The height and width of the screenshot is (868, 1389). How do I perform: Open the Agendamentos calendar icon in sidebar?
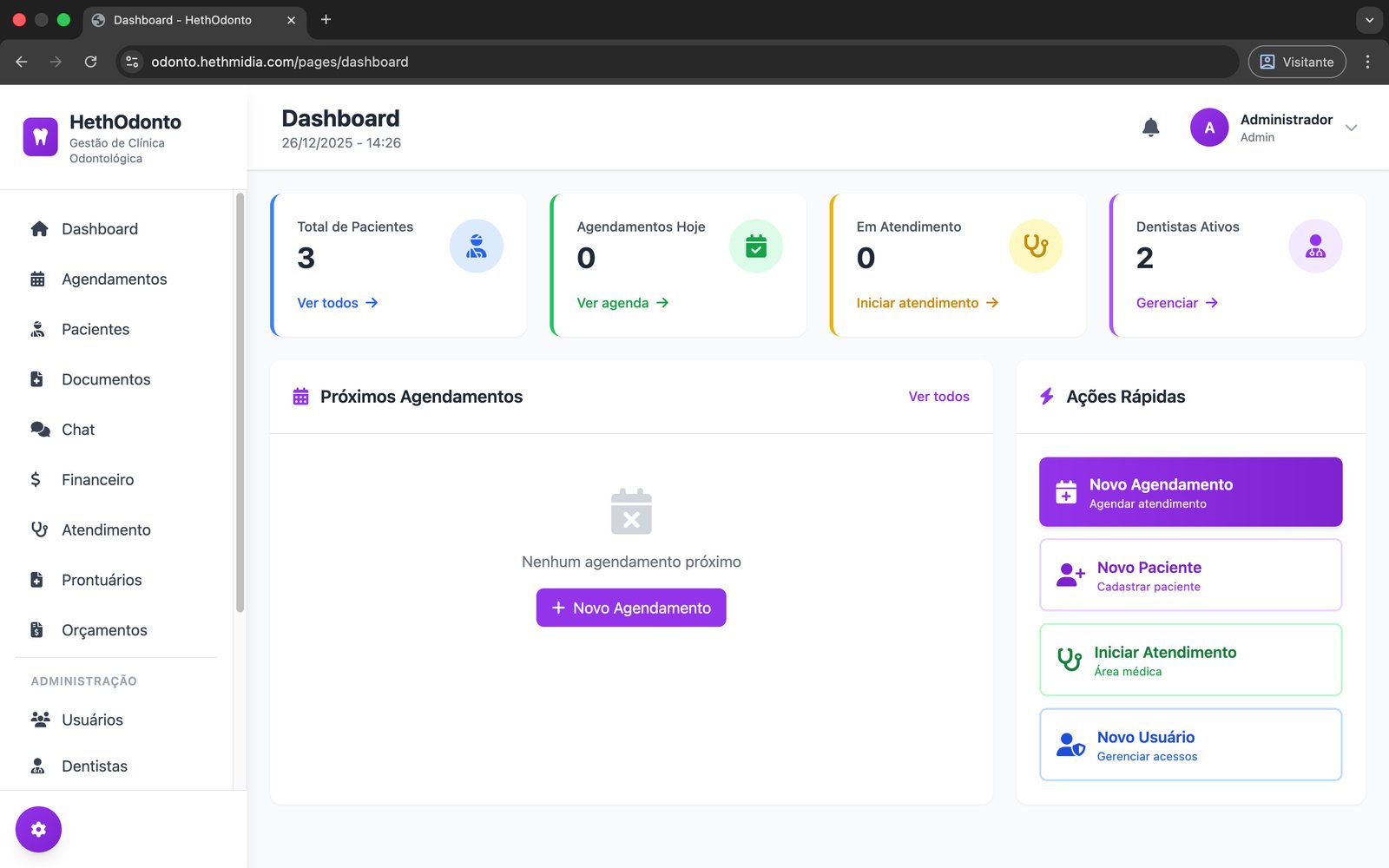[36, 279]
